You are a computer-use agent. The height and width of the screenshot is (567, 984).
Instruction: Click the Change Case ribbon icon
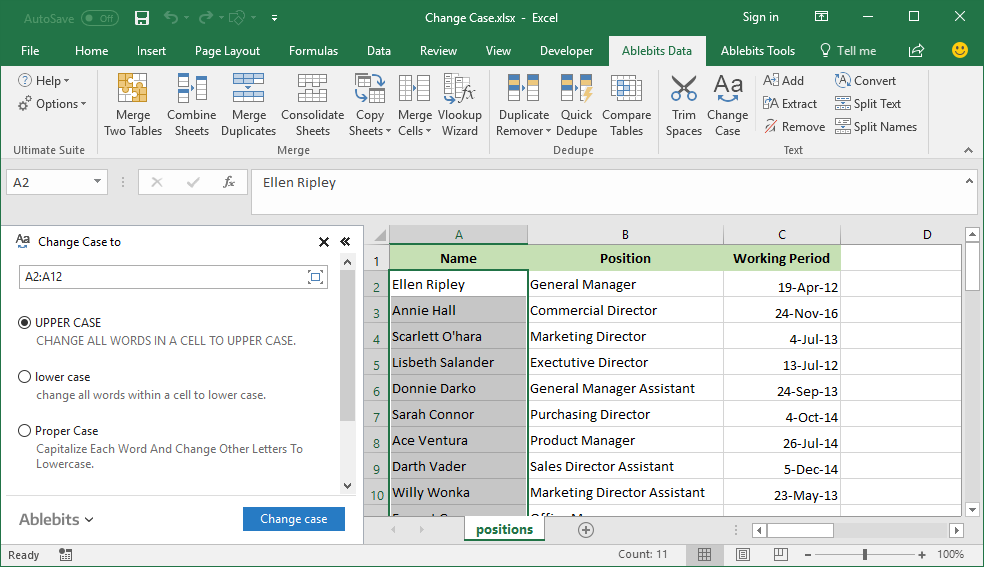coord(727,88)
